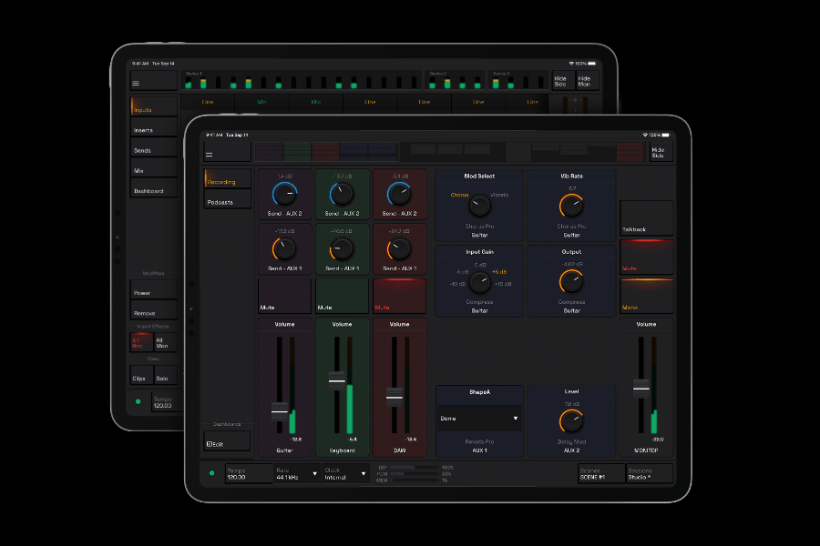The width and height of the screenshot is (820, 546).
Task: Click the dashboard Edit button
Action: coord(226,444)
